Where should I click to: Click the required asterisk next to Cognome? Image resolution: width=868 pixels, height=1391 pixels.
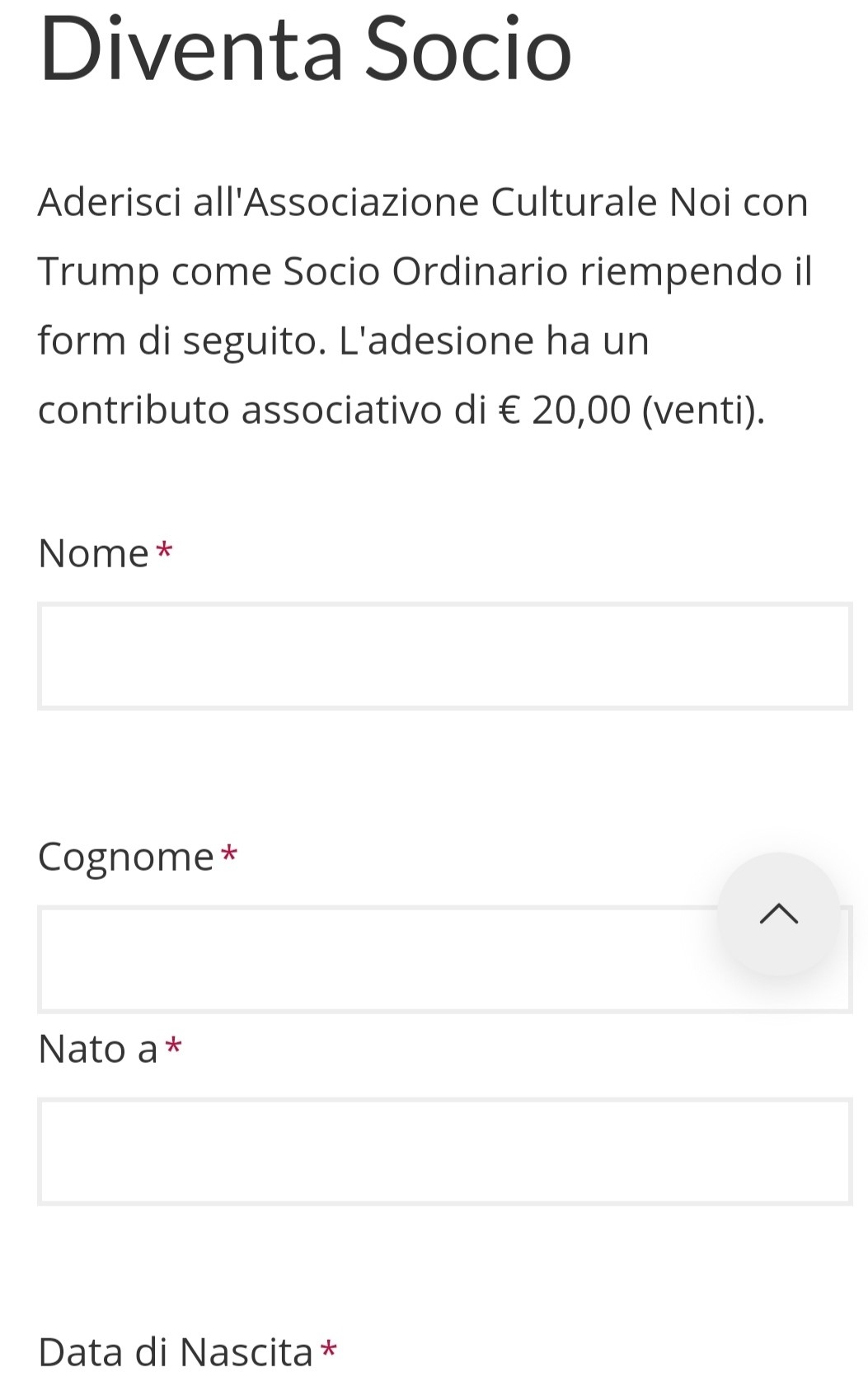point(230,853)
